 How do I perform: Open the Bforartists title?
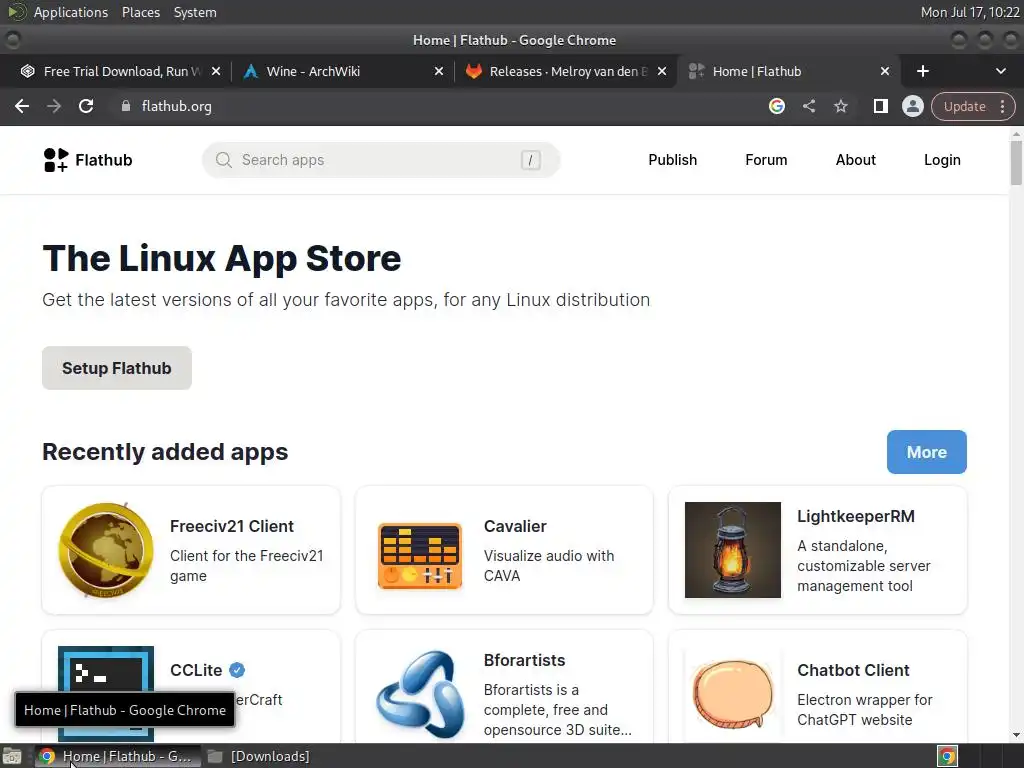524,660
